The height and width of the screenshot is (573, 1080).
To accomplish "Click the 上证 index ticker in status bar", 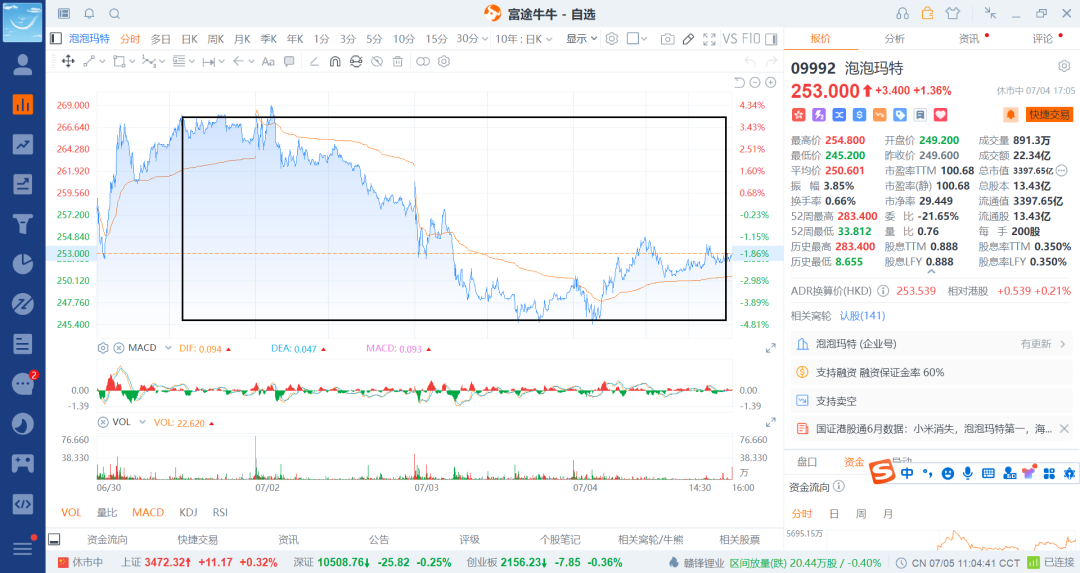I will coord(199,563).
